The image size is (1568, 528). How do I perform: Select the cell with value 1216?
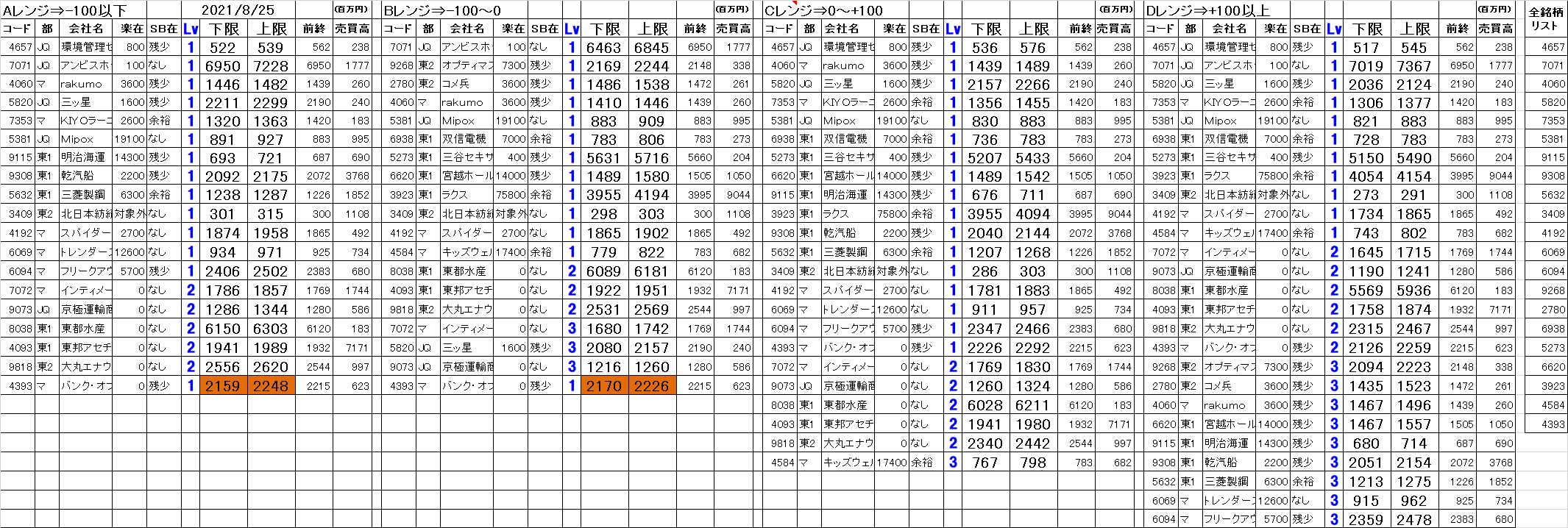tap(604, 366)
